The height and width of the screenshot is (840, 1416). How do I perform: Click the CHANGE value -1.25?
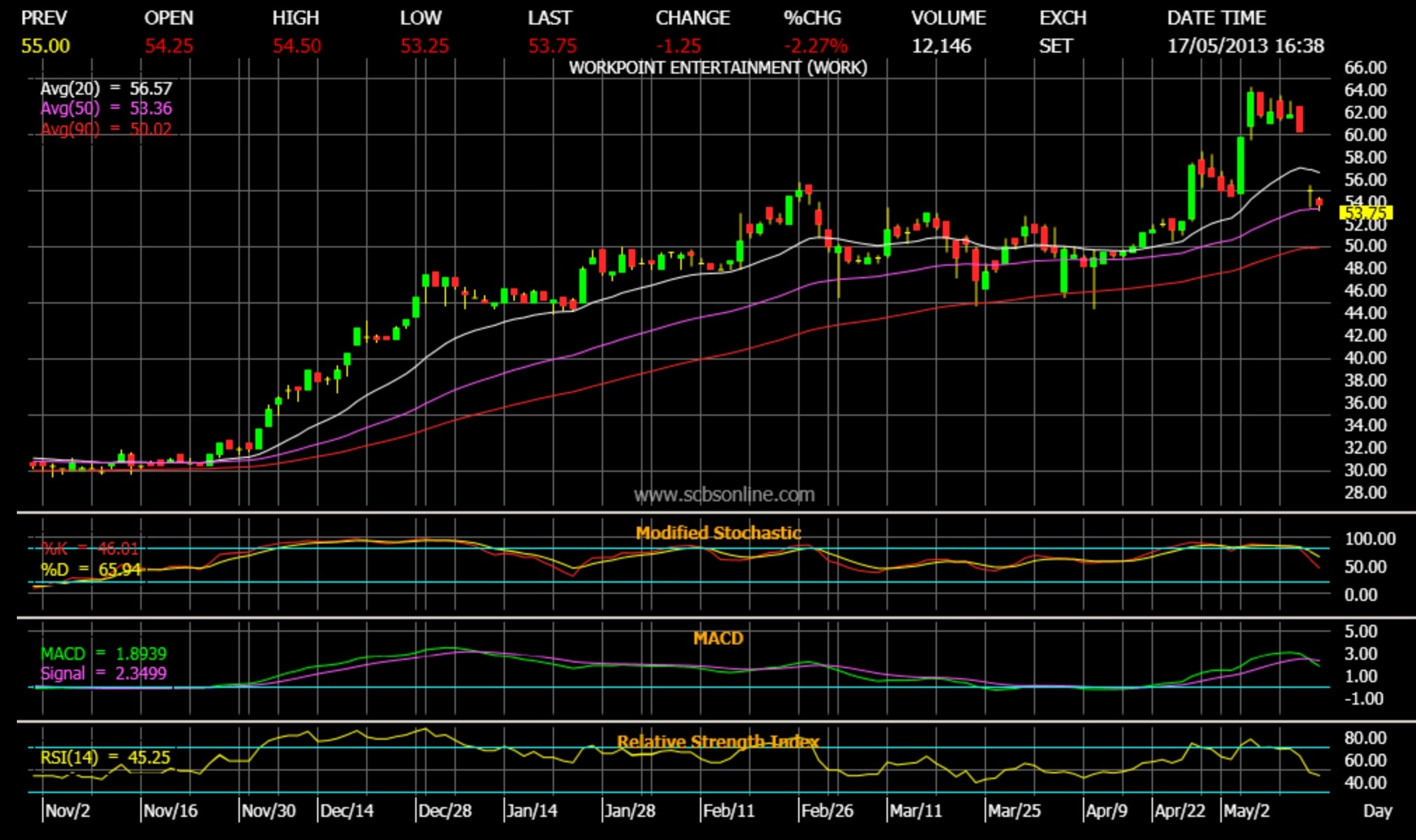(x=678, y=46)
